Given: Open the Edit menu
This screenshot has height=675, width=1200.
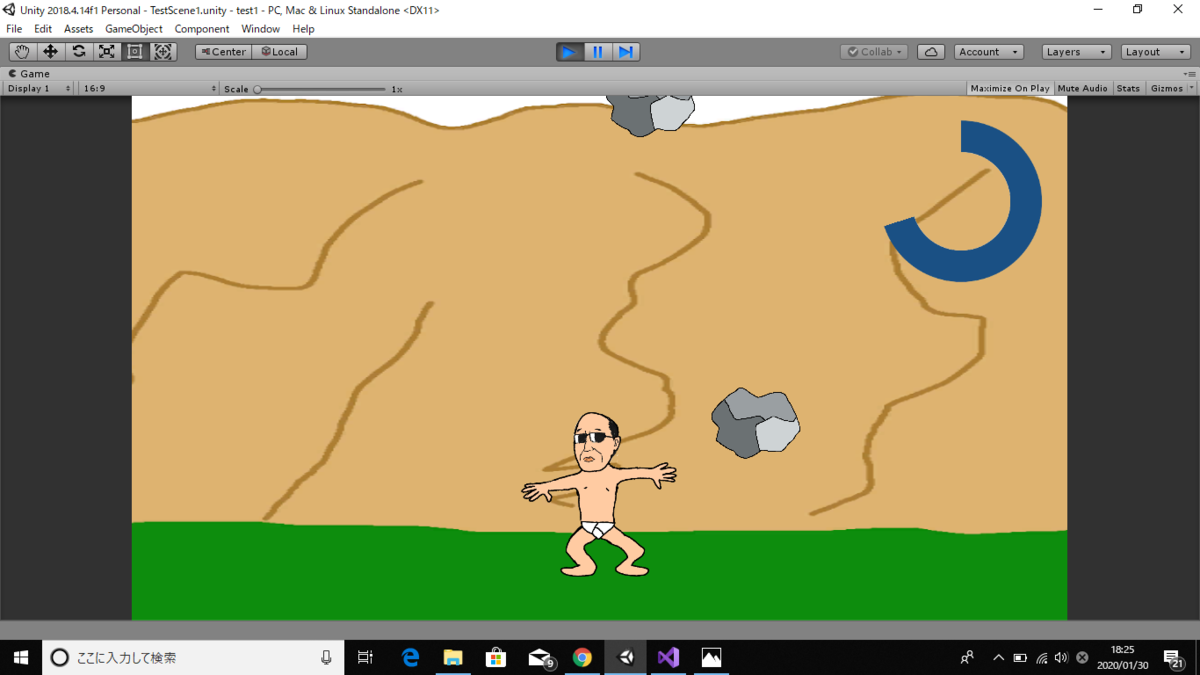Looking at the screenshot, I should [x=43, y=29].
